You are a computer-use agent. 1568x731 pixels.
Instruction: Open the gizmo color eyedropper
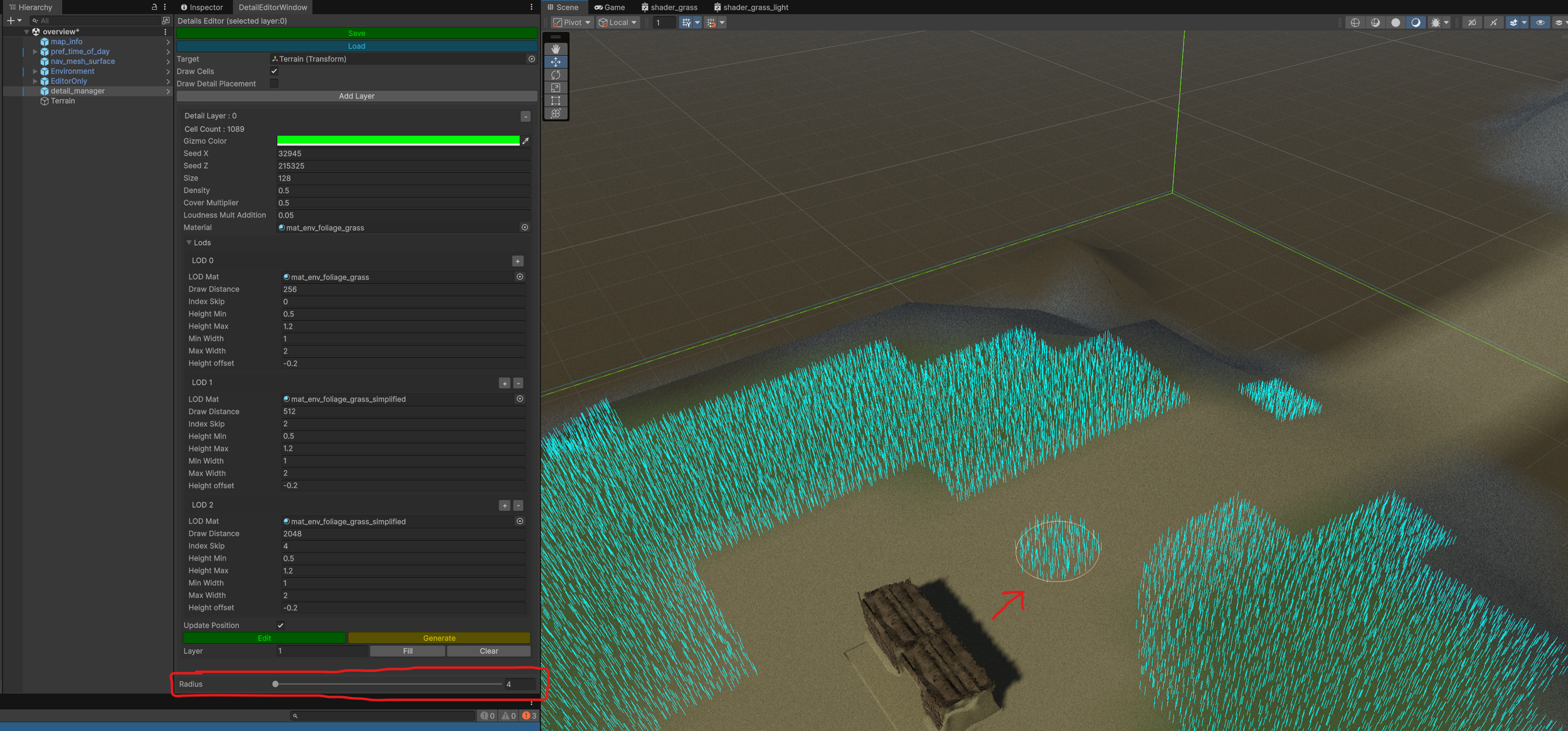coord(526,141)
